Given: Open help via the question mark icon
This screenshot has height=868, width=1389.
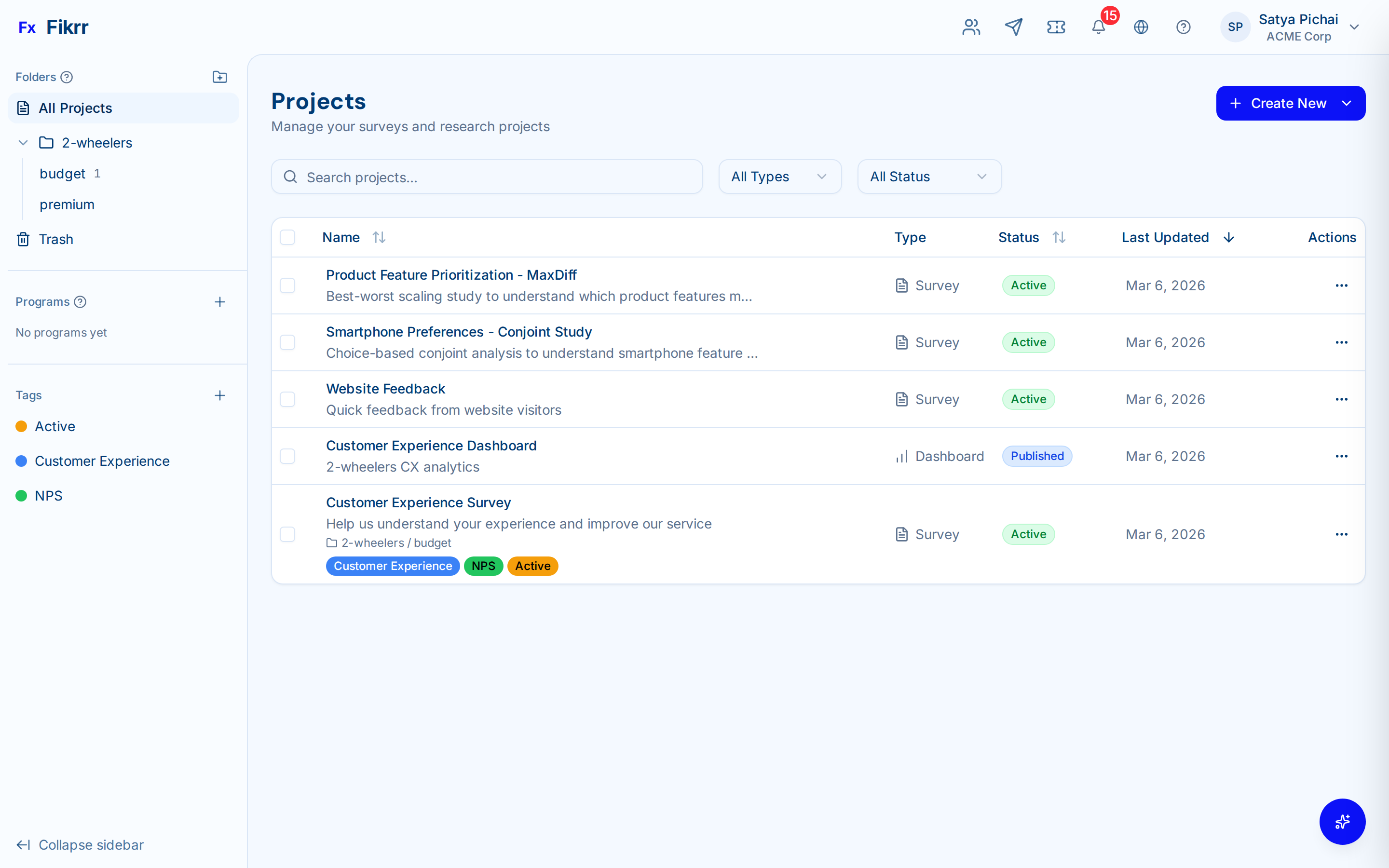Looking at the screenshot, I should (x=1184, y=27).
